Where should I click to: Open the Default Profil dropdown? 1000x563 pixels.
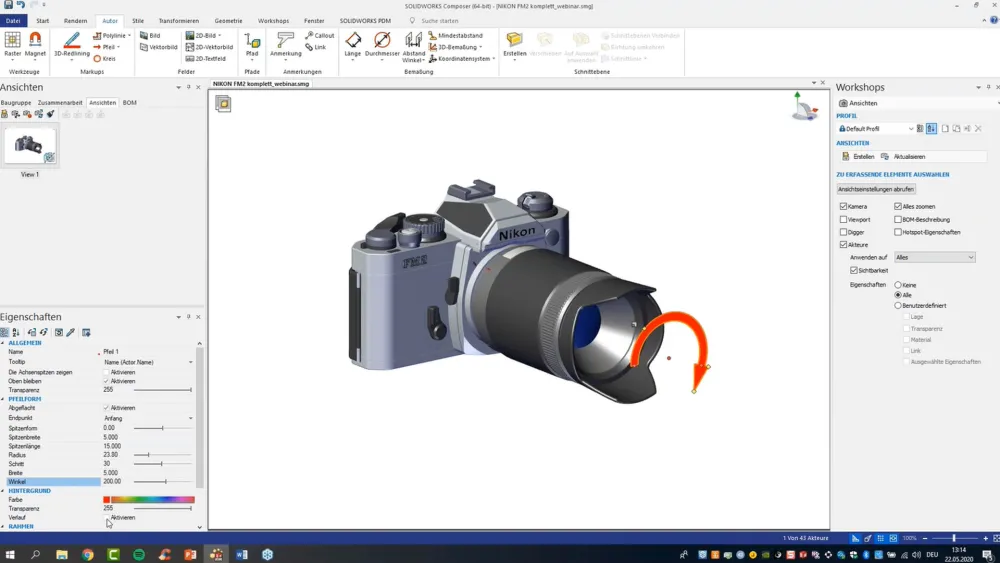(876, 129)
